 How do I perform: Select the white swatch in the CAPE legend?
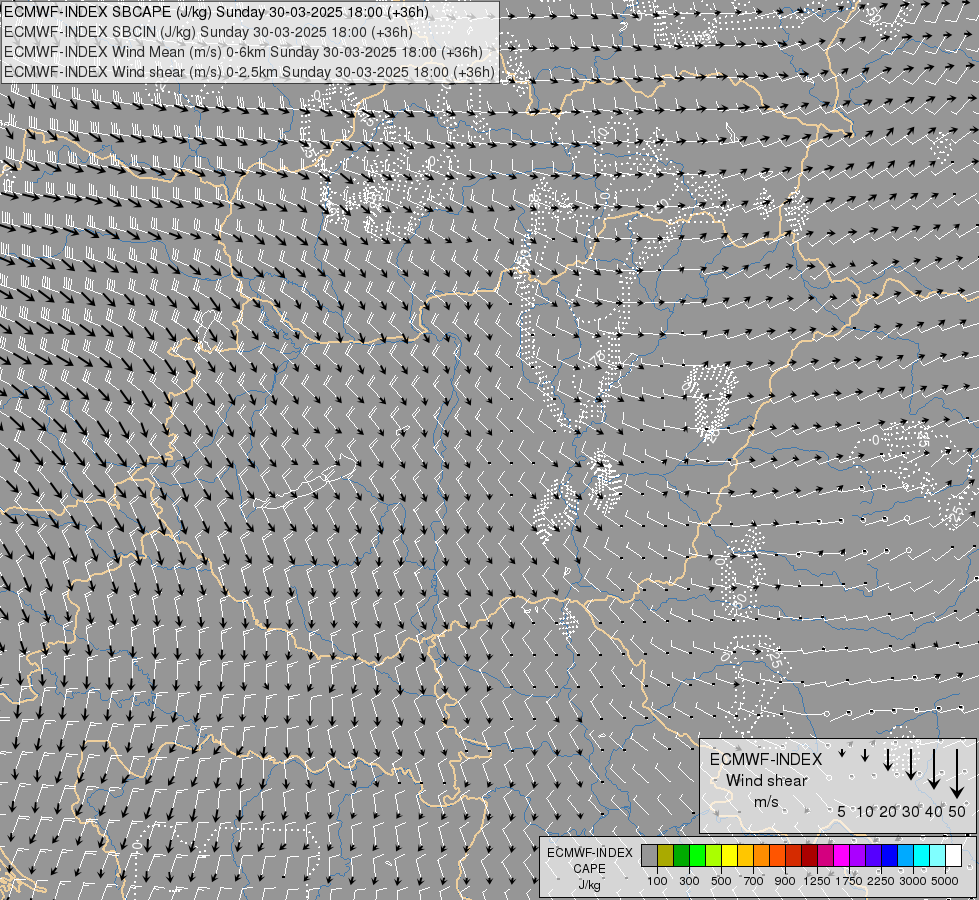(953, 856)
